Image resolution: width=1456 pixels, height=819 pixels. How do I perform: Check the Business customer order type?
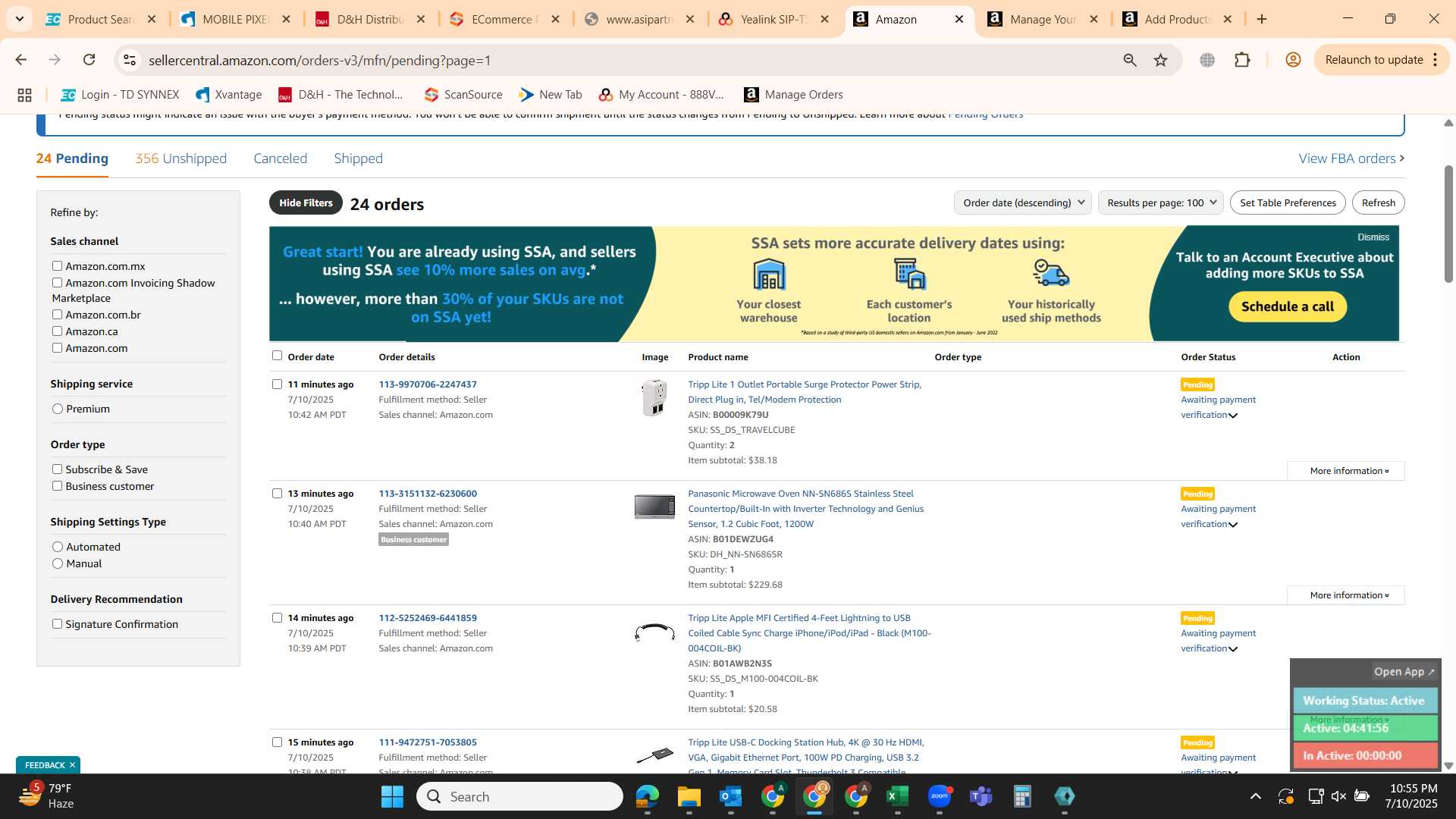click(x=57, y=486)
